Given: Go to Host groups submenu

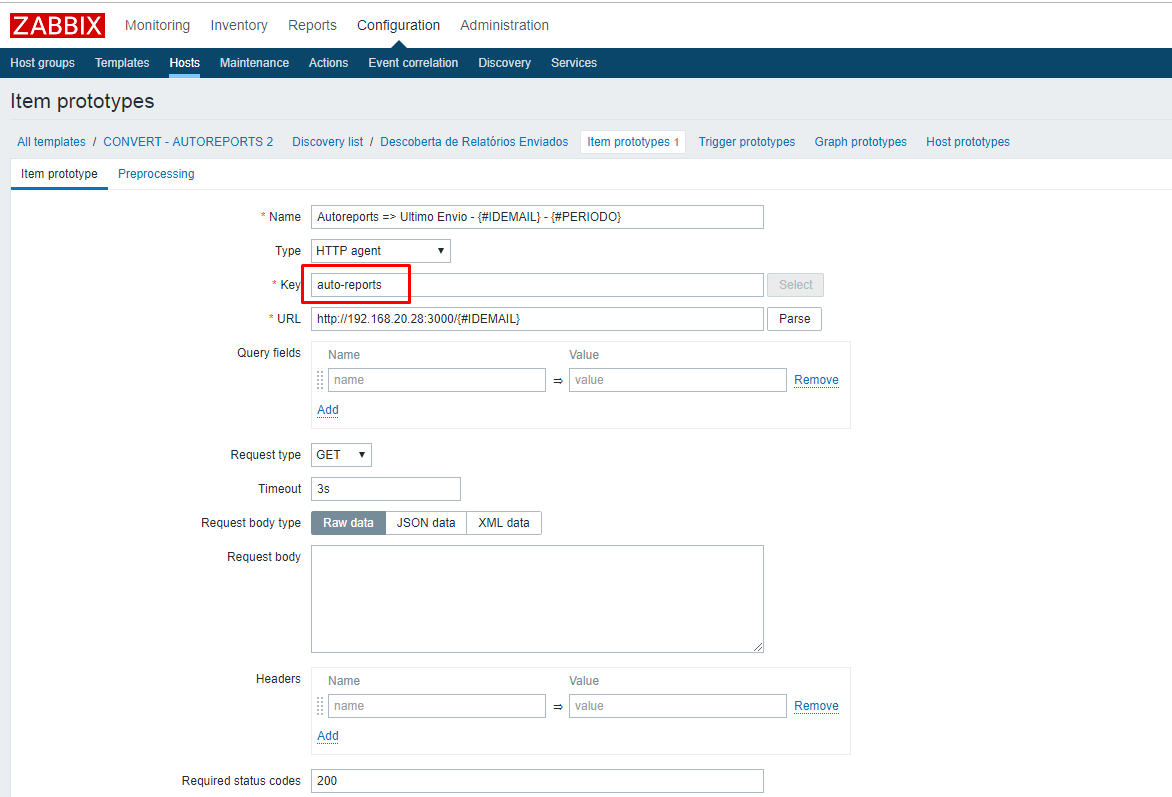Looking at the screenshot, I should point(43,63).
